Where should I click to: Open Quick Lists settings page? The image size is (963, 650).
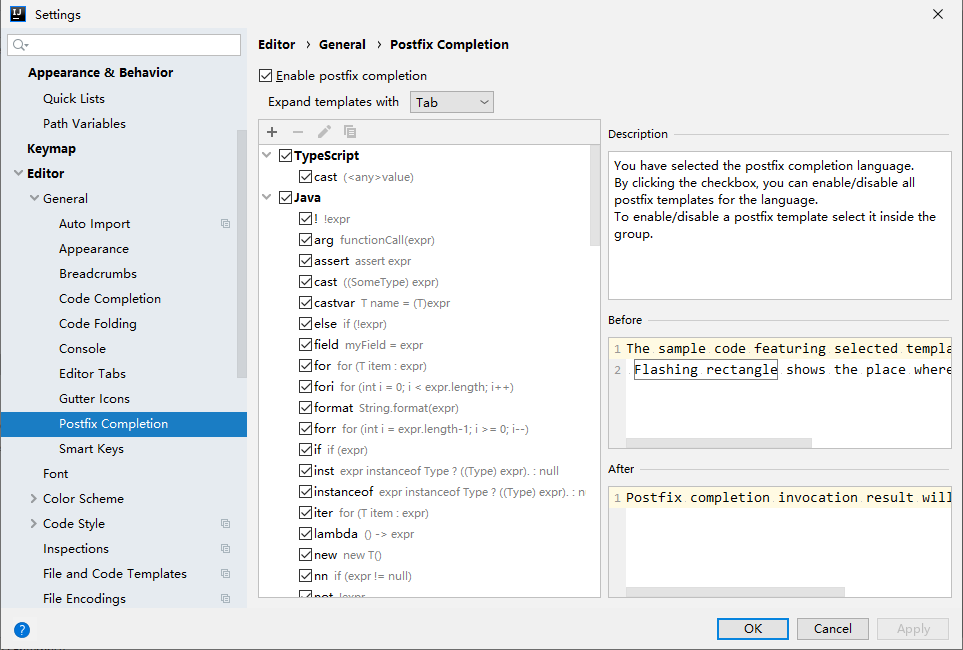point(74,98)
